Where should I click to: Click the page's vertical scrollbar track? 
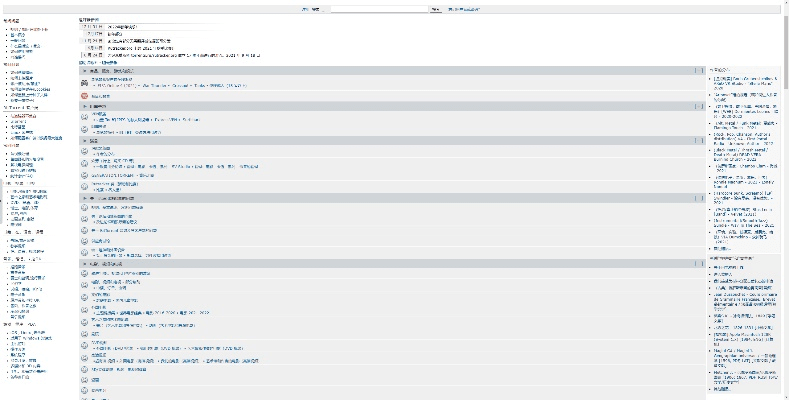pos(785,250)
